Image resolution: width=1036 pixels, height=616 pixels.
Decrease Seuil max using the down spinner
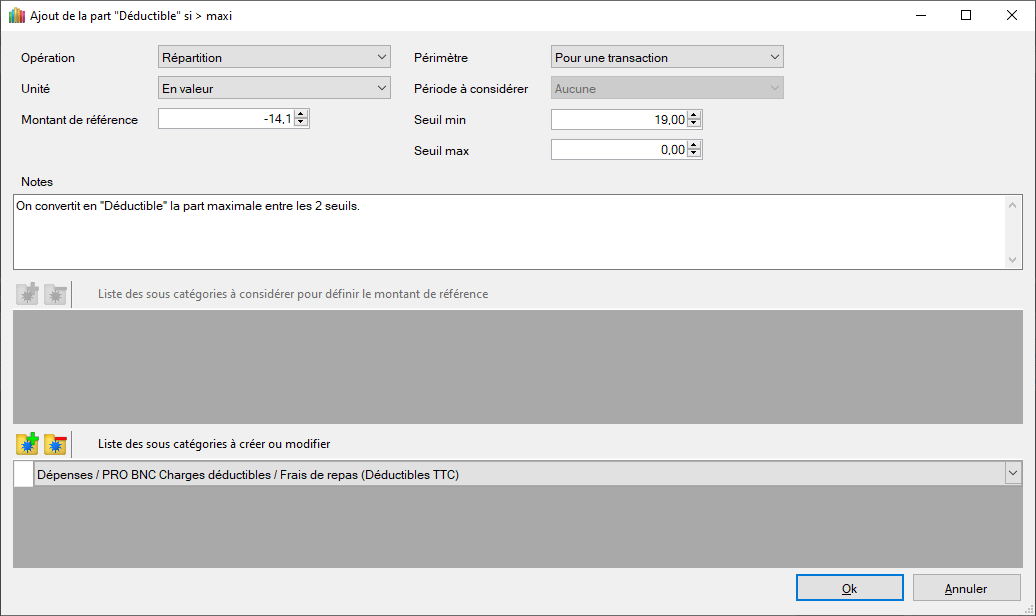(x=695, y=155)
